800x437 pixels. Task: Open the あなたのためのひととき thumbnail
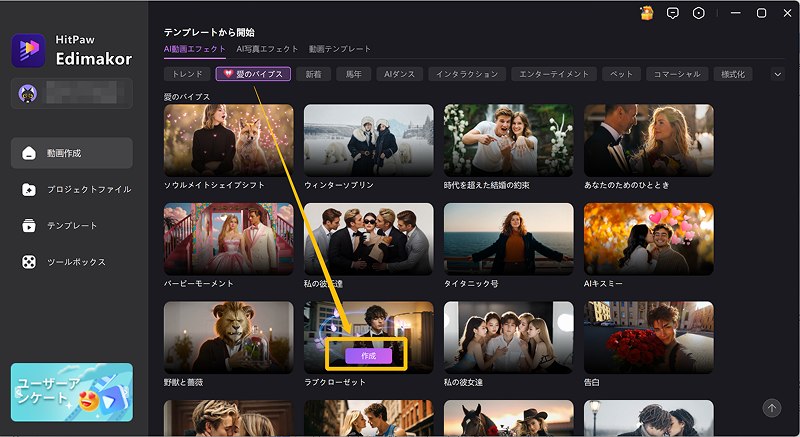(649, 140)
